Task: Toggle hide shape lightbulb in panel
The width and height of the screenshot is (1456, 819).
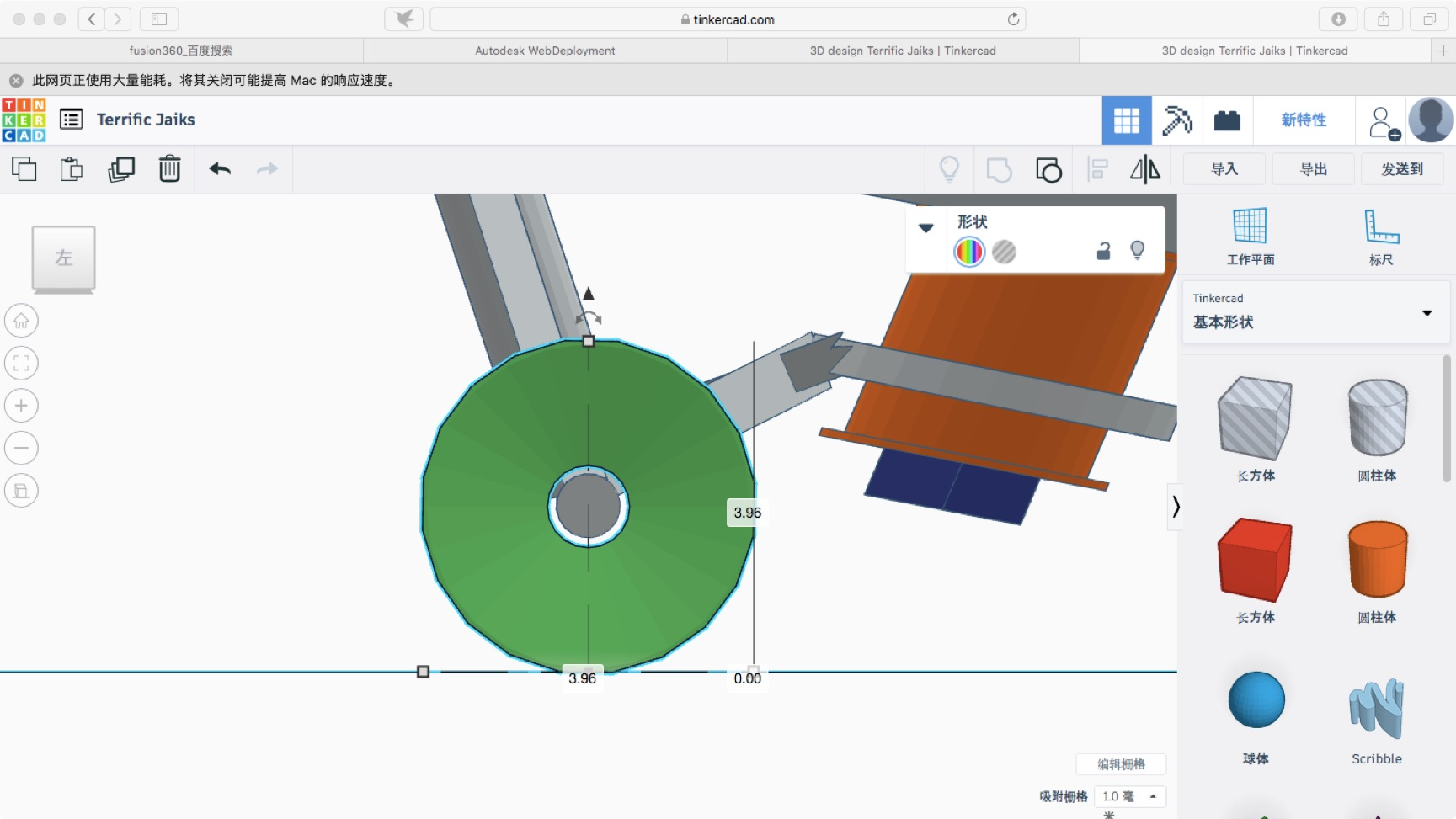Action: coord(1138,251)
